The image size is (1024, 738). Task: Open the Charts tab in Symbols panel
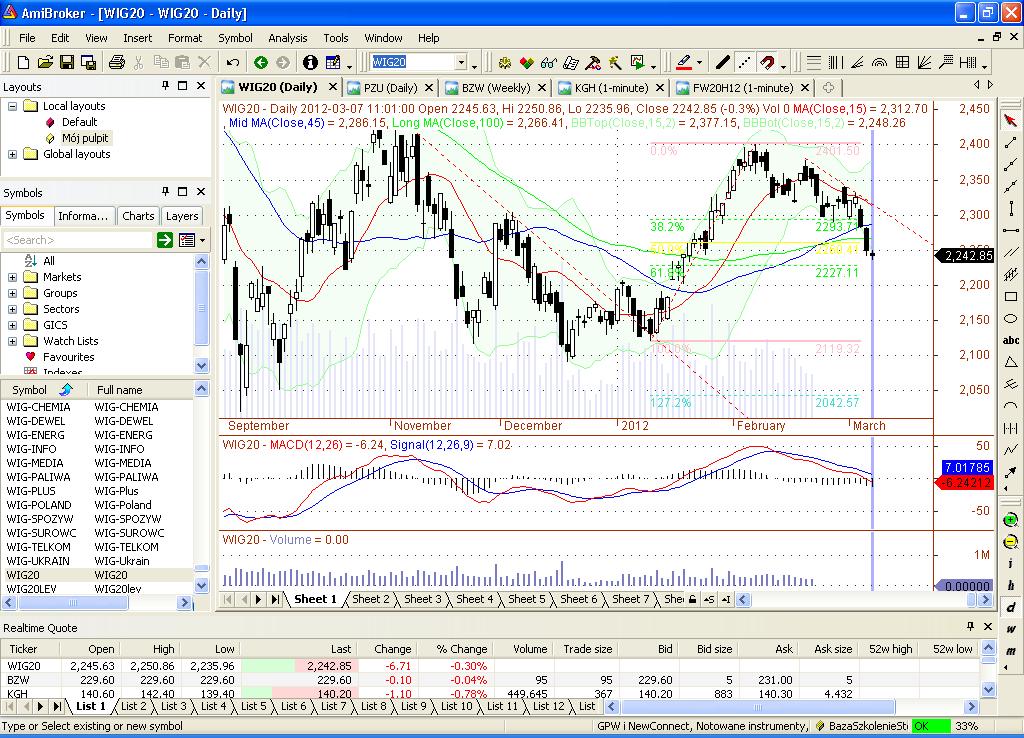[x=138, y=216]
